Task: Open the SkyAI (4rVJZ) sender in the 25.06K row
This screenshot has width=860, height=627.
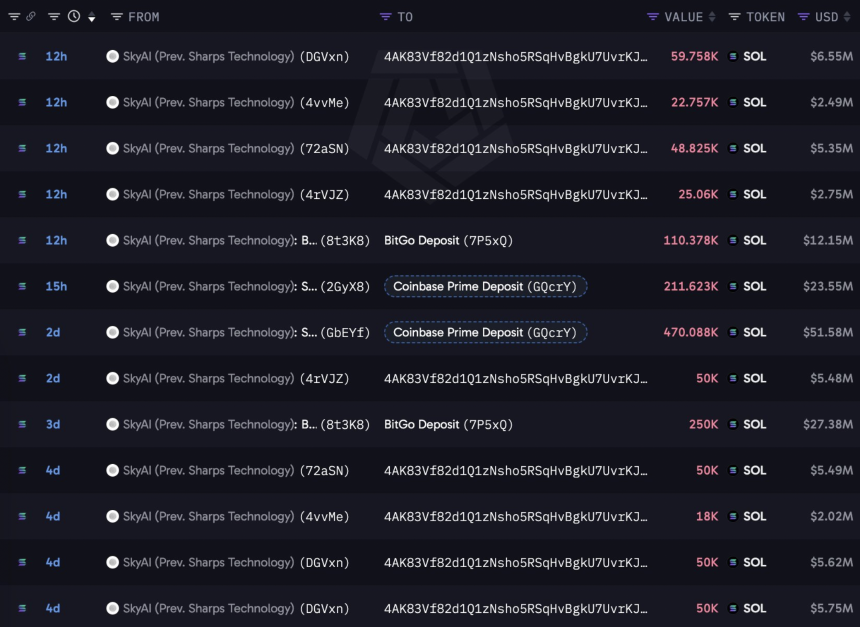Action: [236, 195]
